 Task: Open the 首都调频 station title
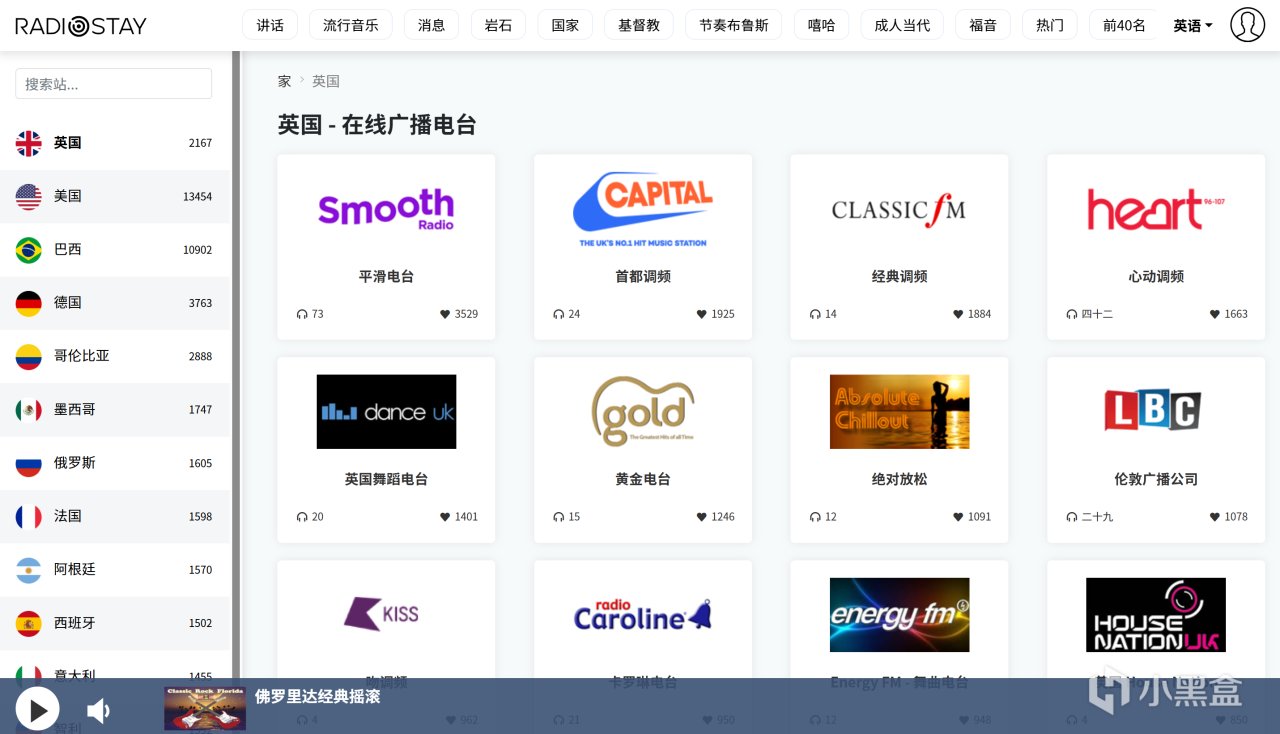point(643,276)
